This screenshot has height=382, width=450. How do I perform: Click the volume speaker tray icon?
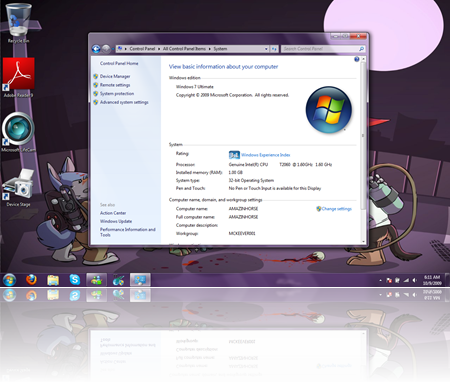415,280
